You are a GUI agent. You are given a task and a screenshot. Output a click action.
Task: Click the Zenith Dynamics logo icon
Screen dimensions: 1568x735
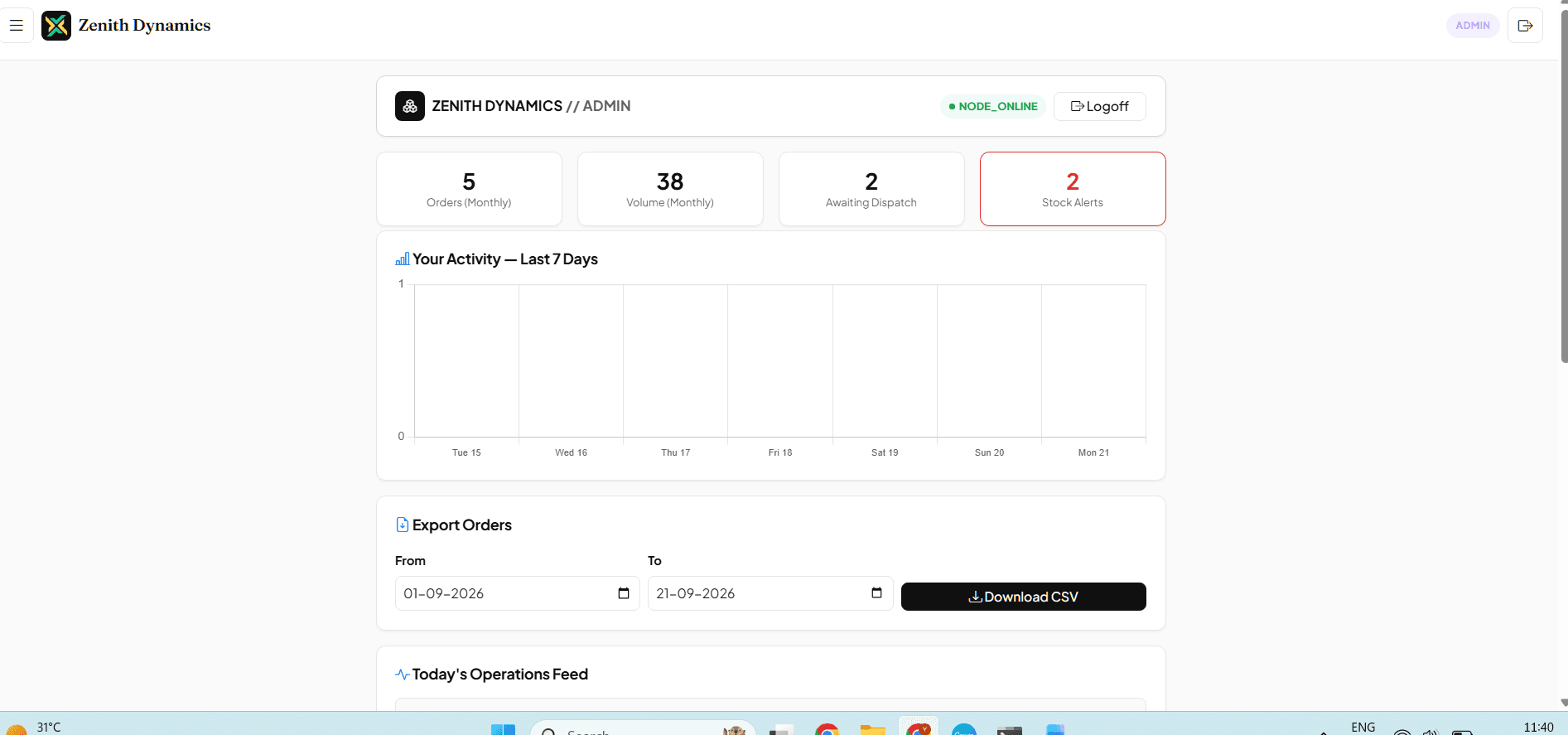pyautogui.click(x=56, y=26)
